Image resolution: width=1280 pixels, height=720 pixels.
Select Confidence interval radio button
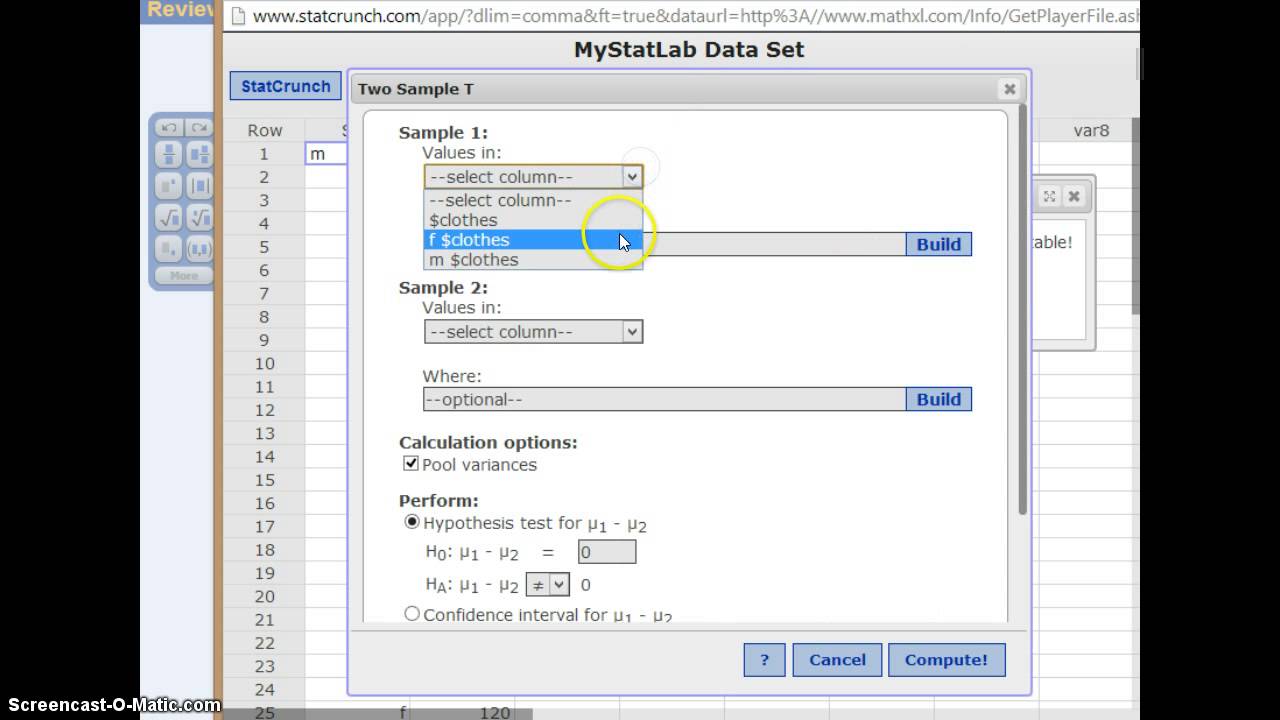(x=412, y=614)
